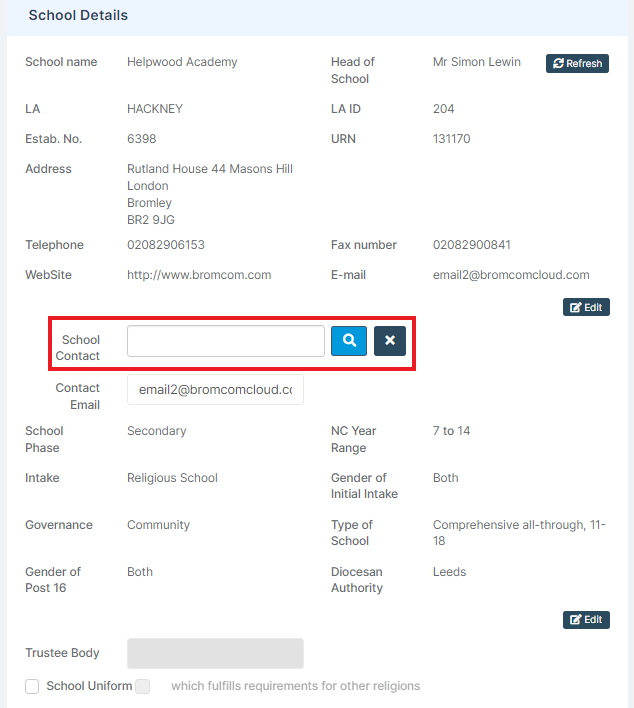Image resolution: width=634 pixels, height=708 pixels.
Task: Click the NC Year Range value 7 to 14
Action: coord(452,431)
